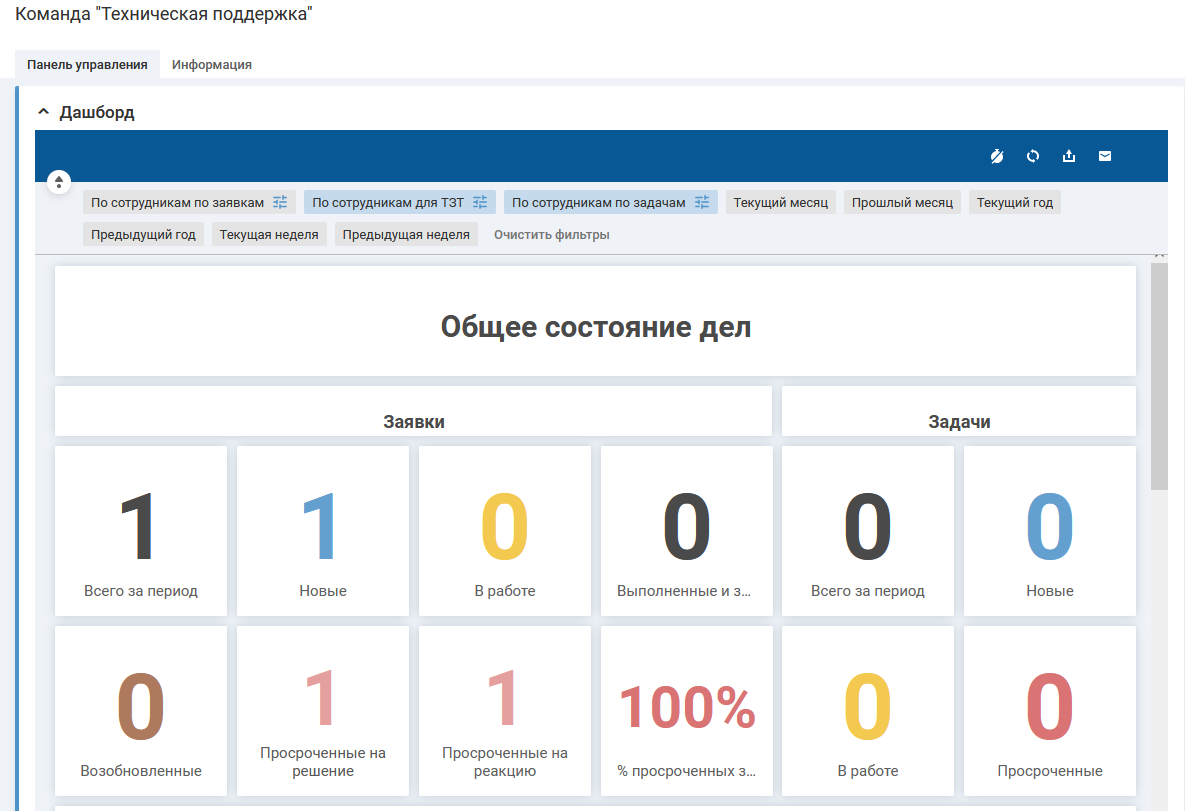This screenshot has width=1185, height=811.
Task: Click the round filter panel collapse button
Action: click(x=59, y=182)
